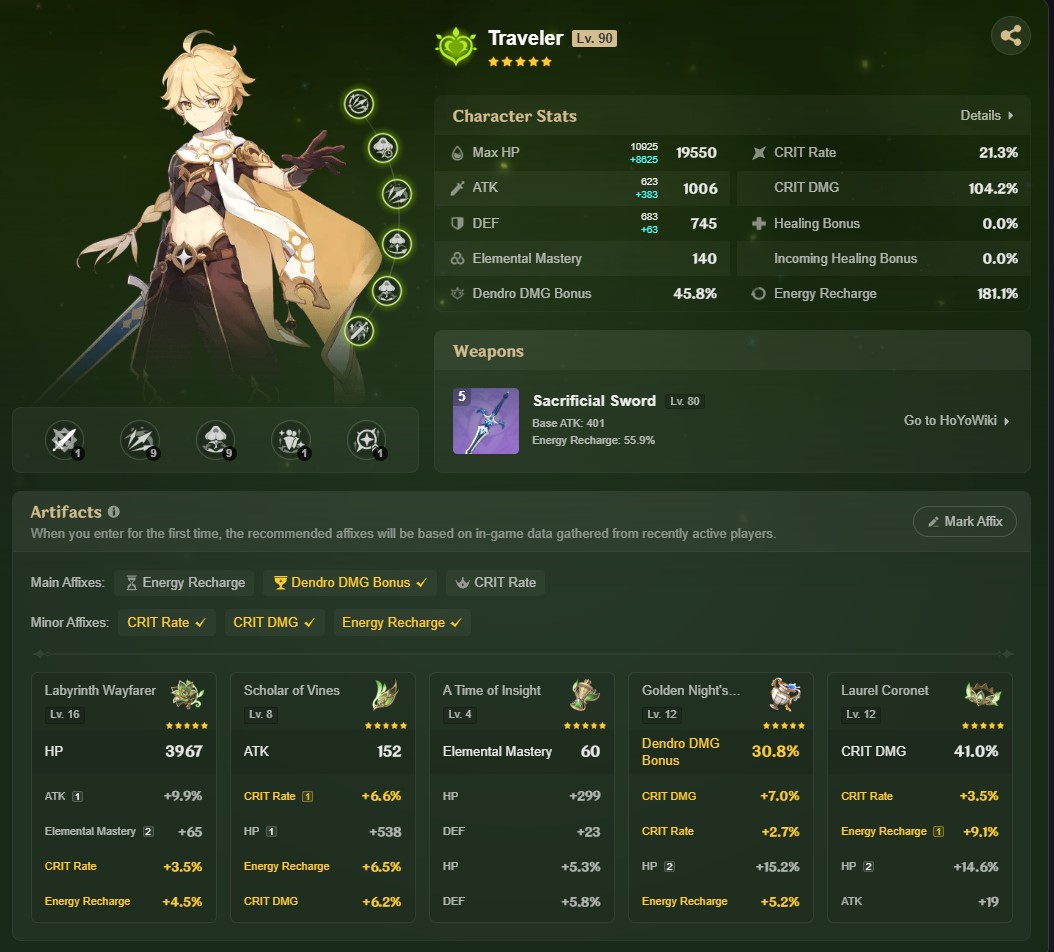Click the Max HP 19550 value

pyautogui.click(x=696, y=153)
